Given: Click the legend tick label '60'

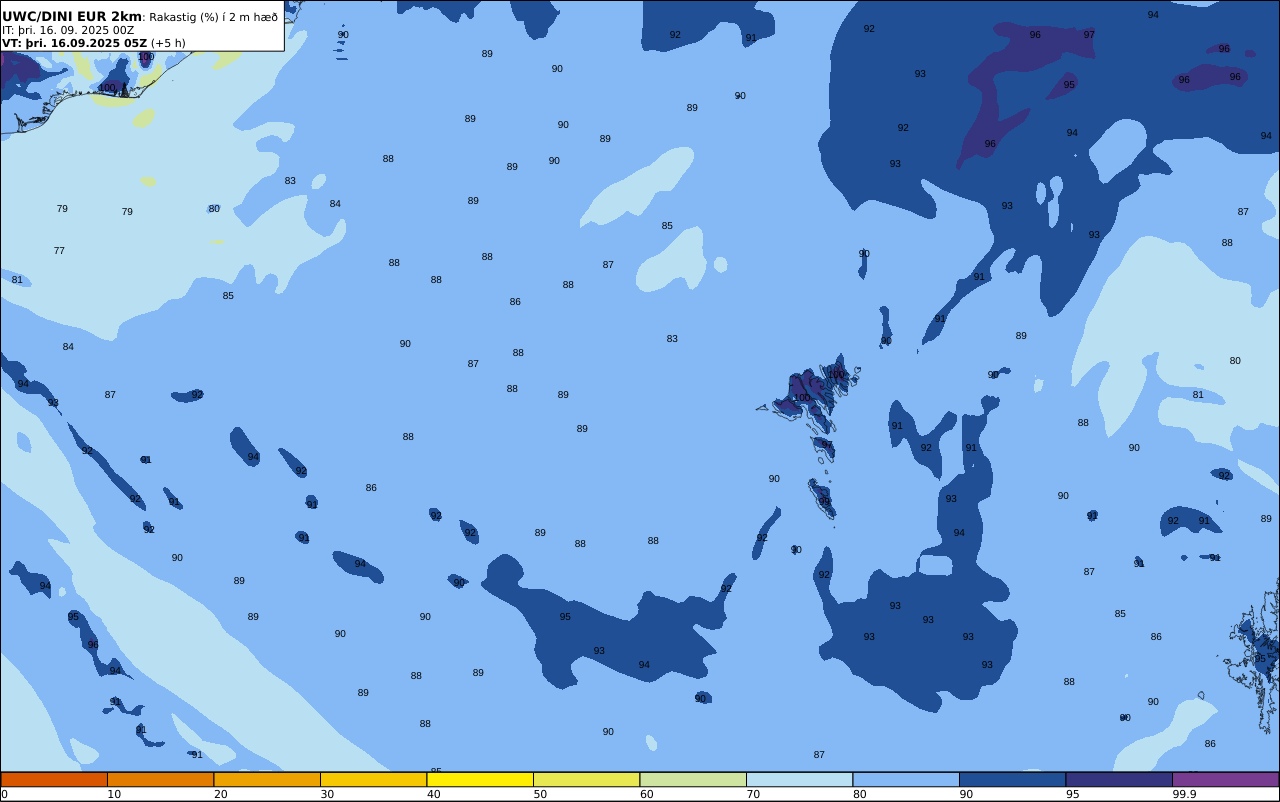Looking at the screenshot, I should 646,794.
